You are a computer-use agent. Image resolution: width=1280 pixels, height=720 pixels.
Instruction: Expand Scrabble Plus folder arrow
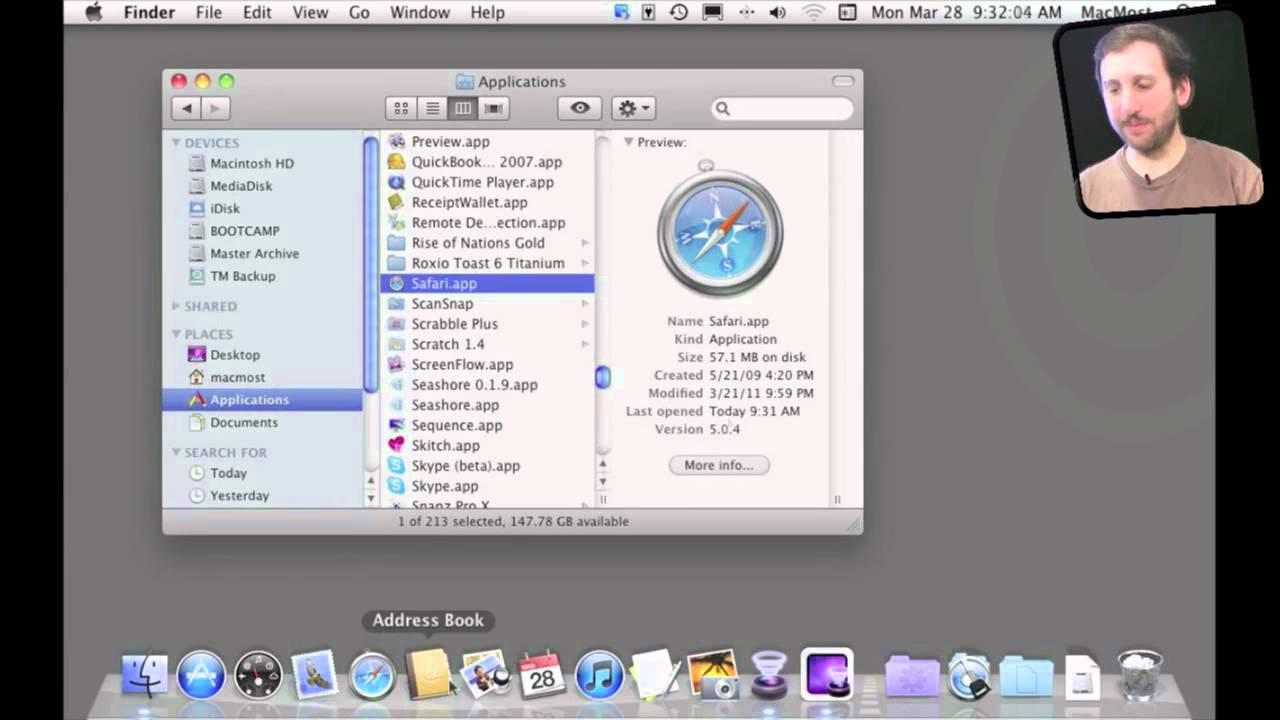pyautogui.click(x=585, y=324)
